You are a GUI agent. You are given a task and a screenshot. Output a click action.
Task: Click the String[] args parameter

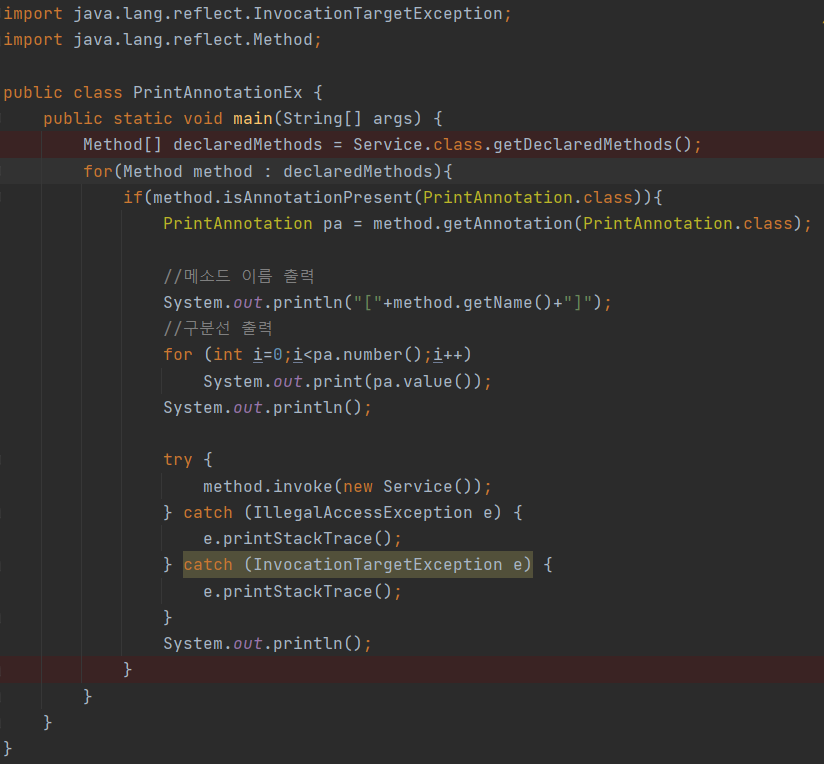(x=348, y=119)
